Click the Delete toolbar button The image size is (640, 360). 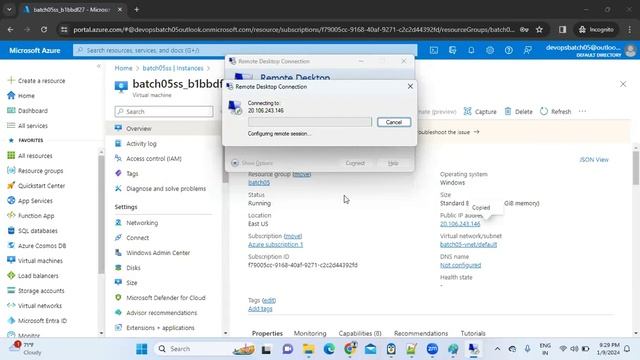[518, 111]
